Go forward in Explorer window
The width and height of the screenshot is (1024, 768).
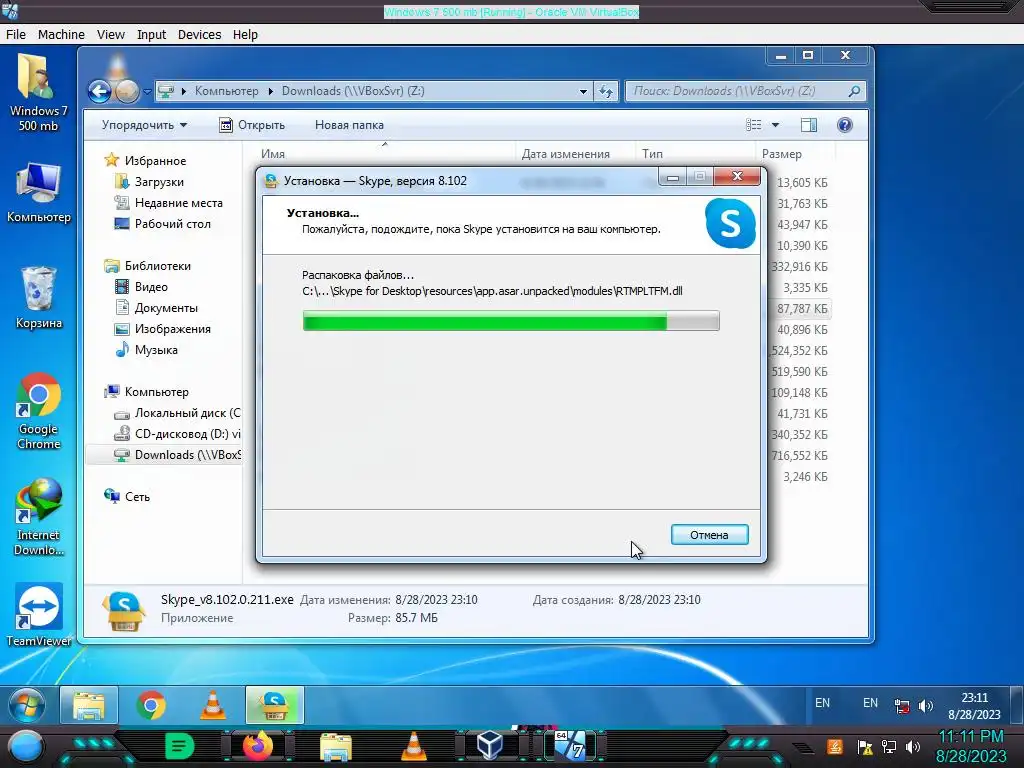coord(127,91)
